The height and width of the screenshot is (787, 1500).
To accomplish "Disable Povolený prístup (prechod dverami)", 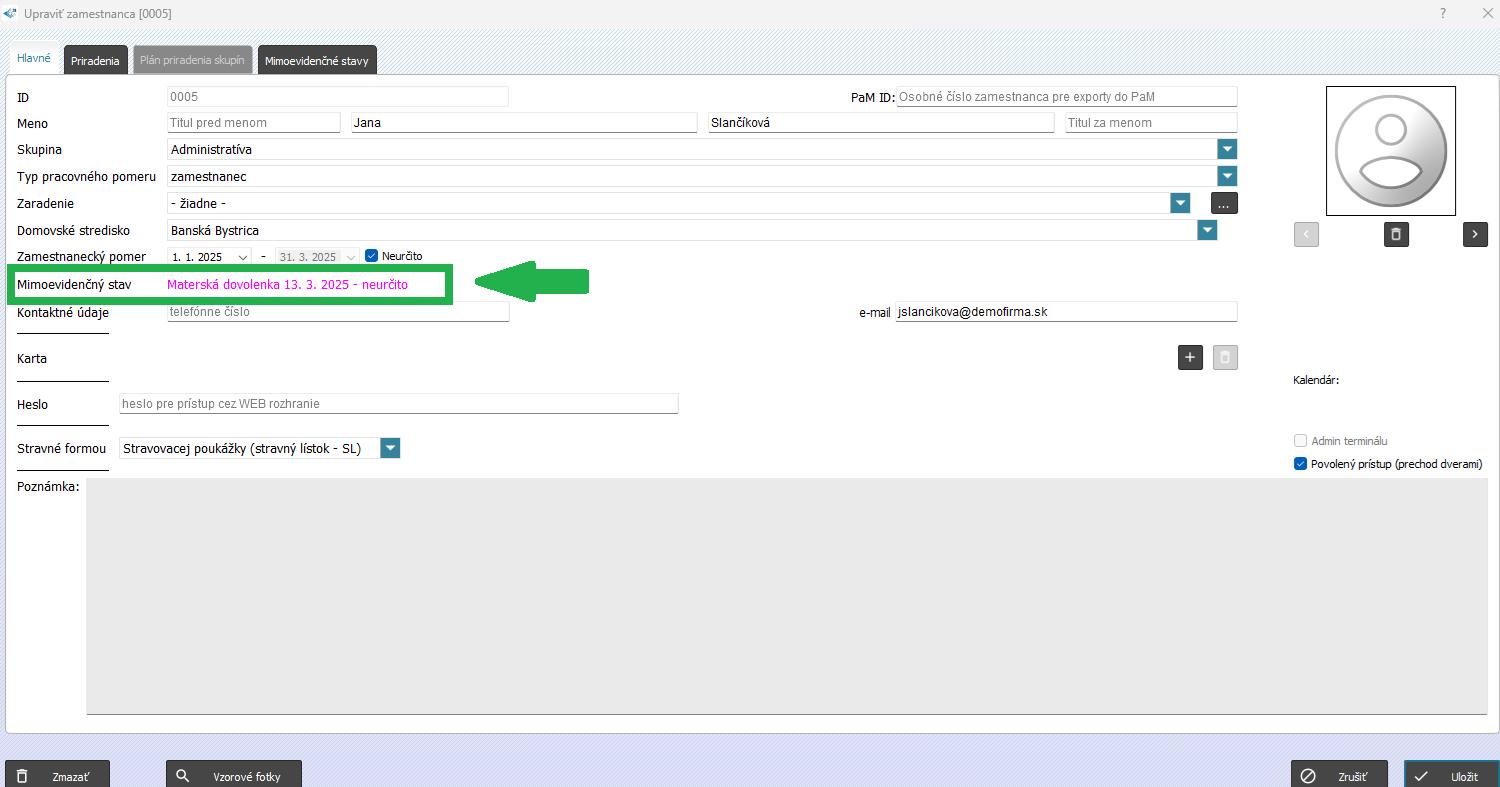I will click(1300, 464).
